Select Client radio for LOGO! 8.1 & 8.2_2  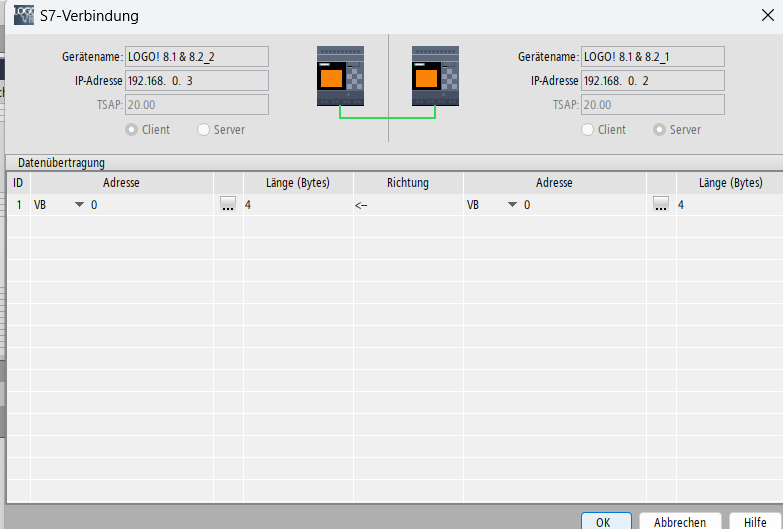point(131,130)
